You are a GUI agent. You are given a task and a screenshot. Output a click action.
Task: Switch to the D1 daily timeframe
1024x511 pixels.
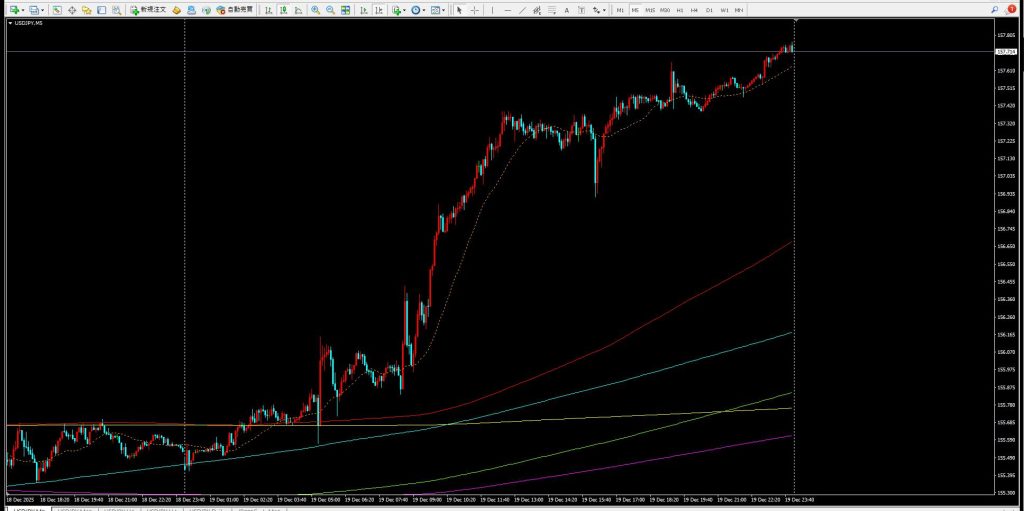pyautogui.click(x=709, y=10)
